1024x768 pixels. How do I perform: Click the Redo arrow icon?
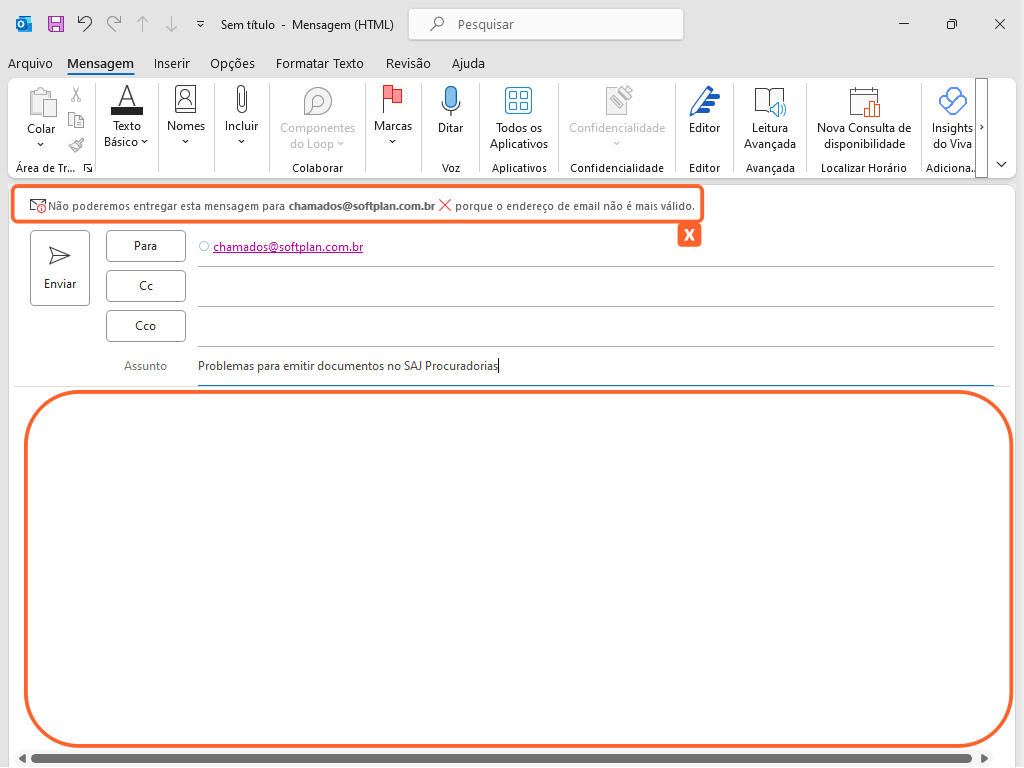pos(114,24)
